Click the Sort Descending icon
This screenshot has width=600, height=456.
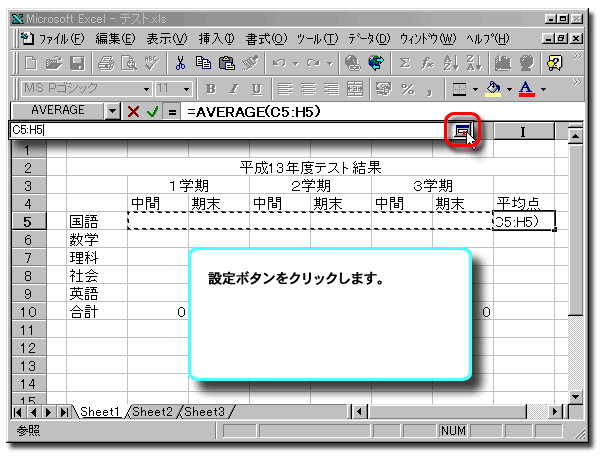click(474, 63)
